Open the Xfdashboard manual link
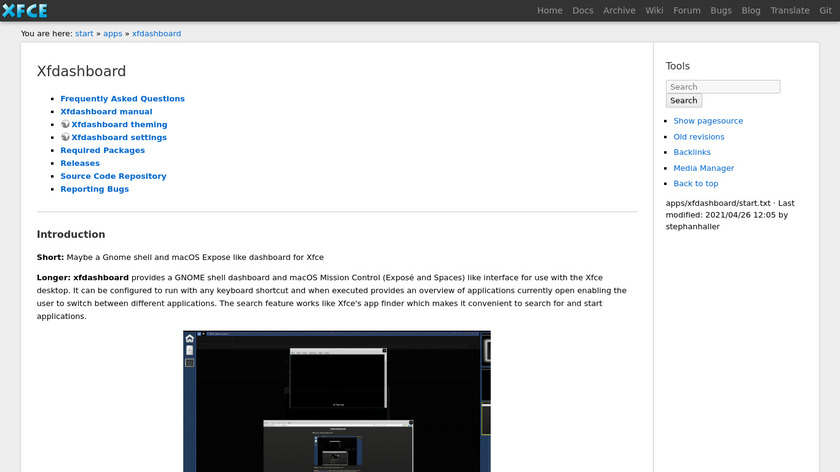The image size is (840, 472). (x=106, y=111)
